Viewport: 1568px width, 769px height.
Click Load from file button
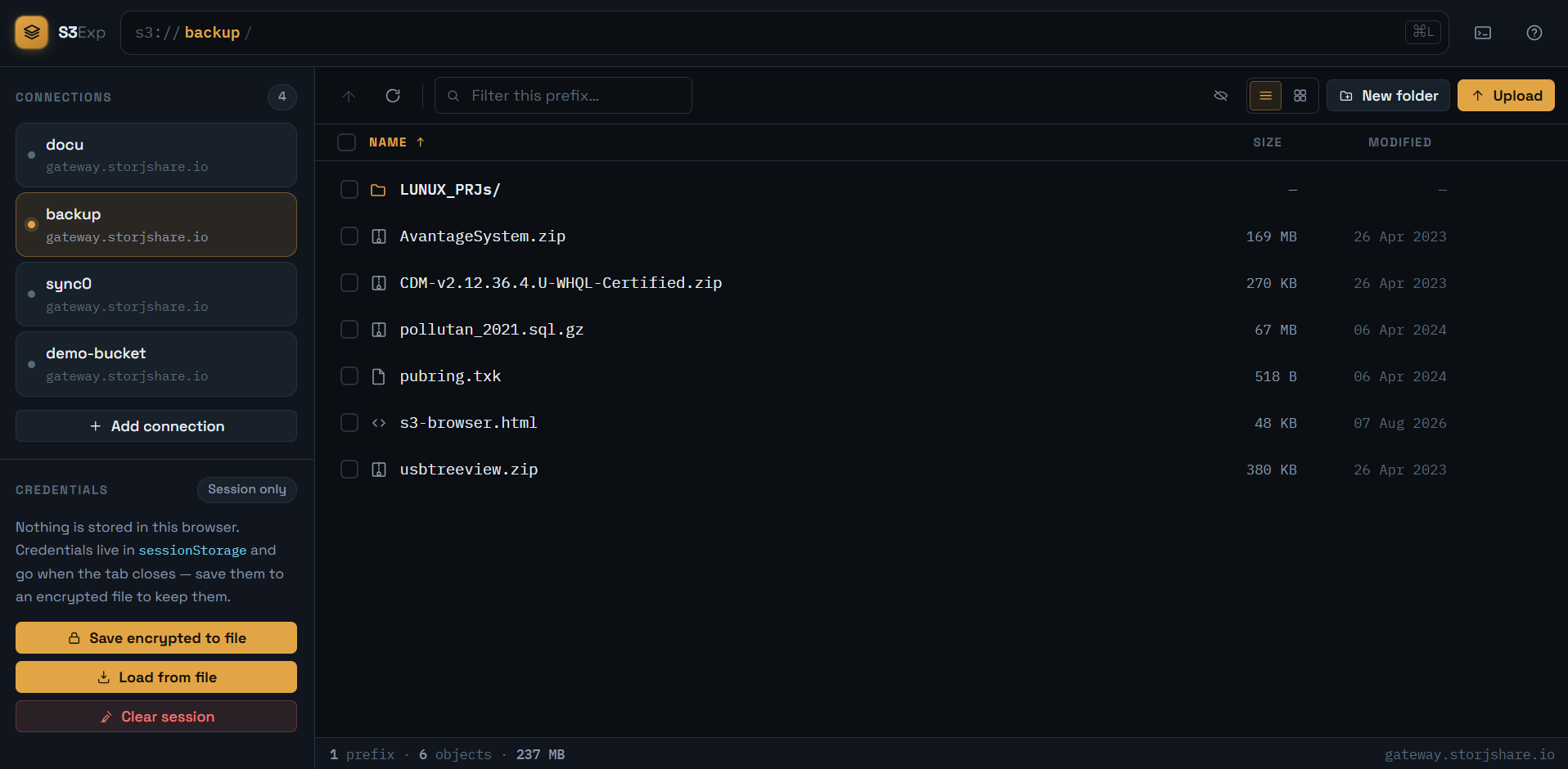pos(156,677)
